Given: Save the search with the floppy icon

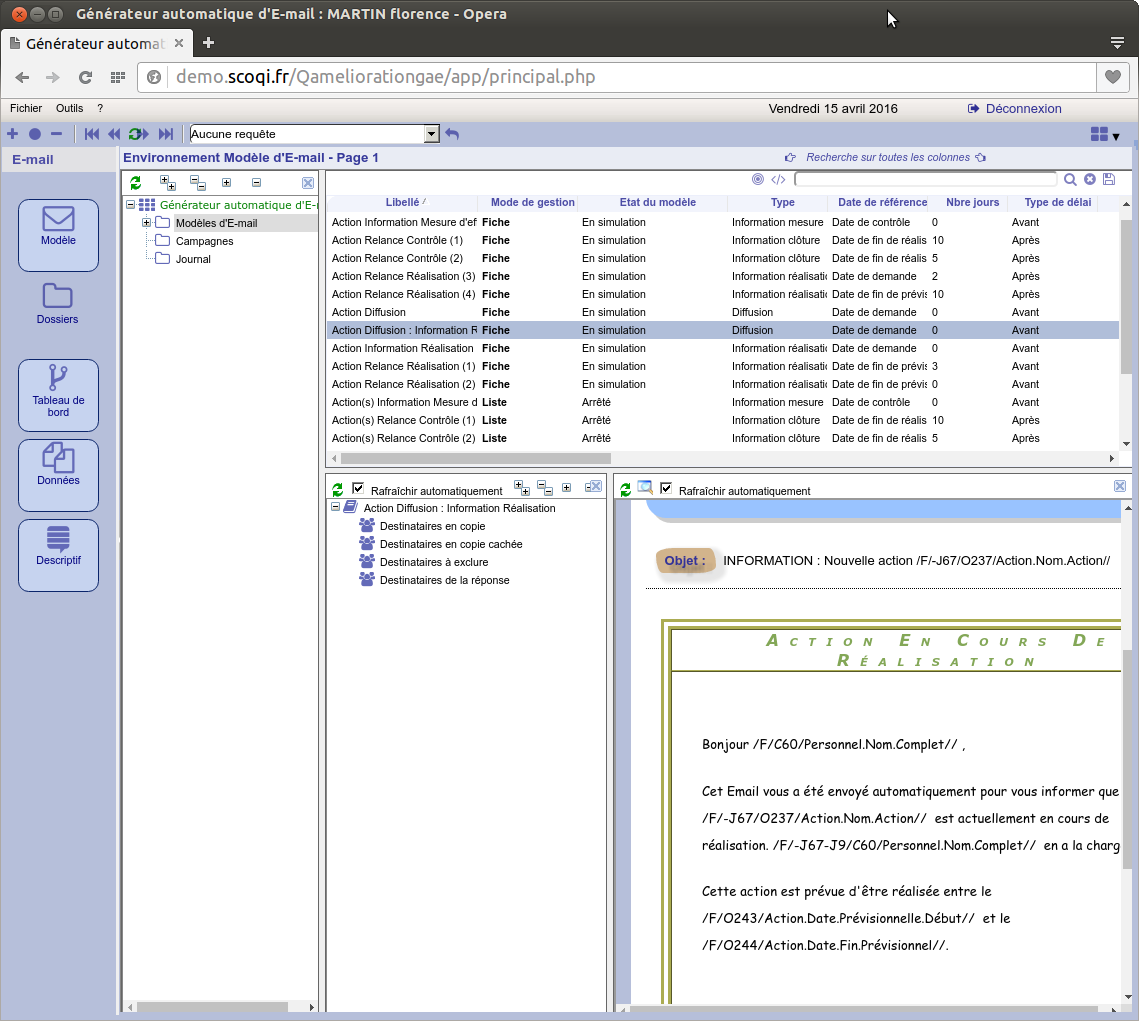Looking at the screenshot, I should coord(1108,179).
